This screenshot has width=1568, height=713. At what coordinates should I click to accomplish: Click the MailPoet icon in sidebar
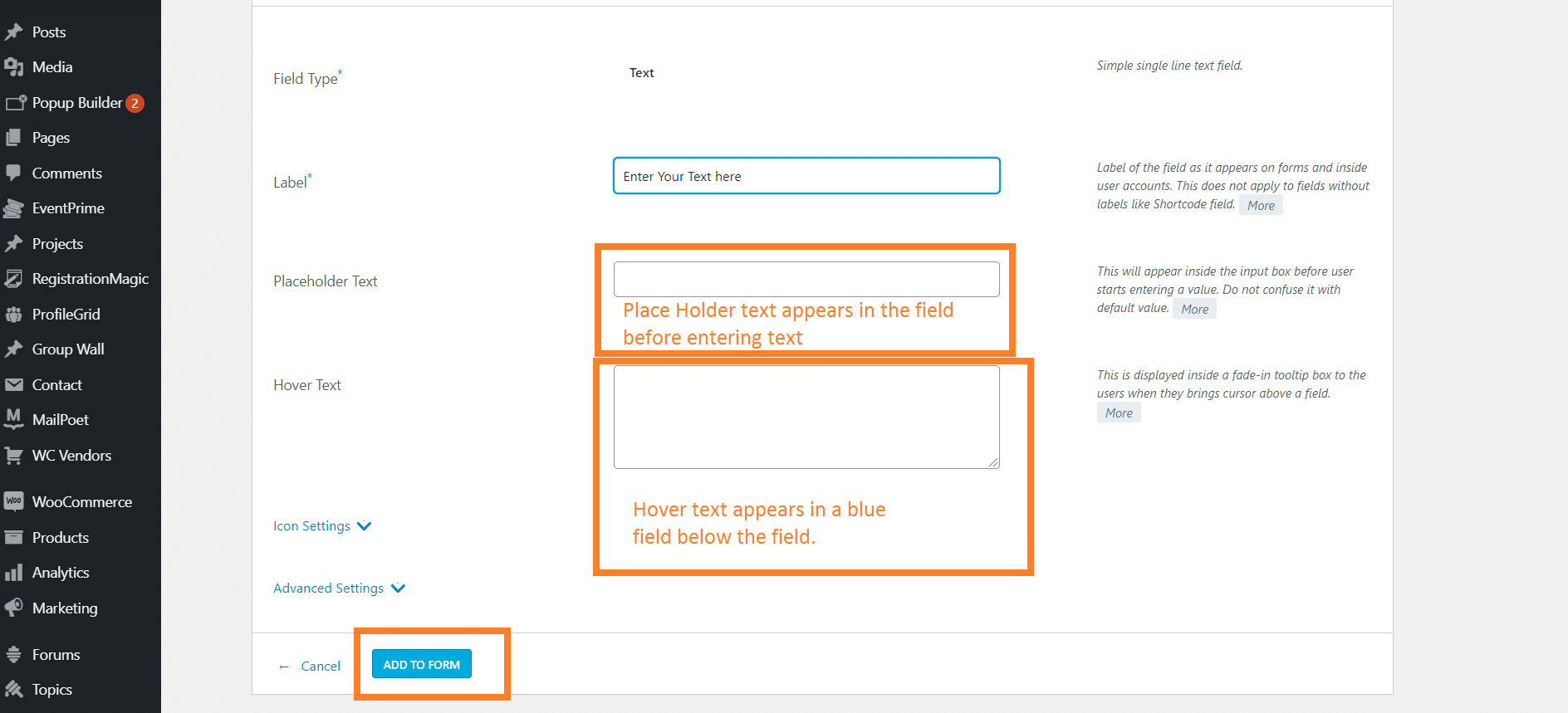click(13, 419)
